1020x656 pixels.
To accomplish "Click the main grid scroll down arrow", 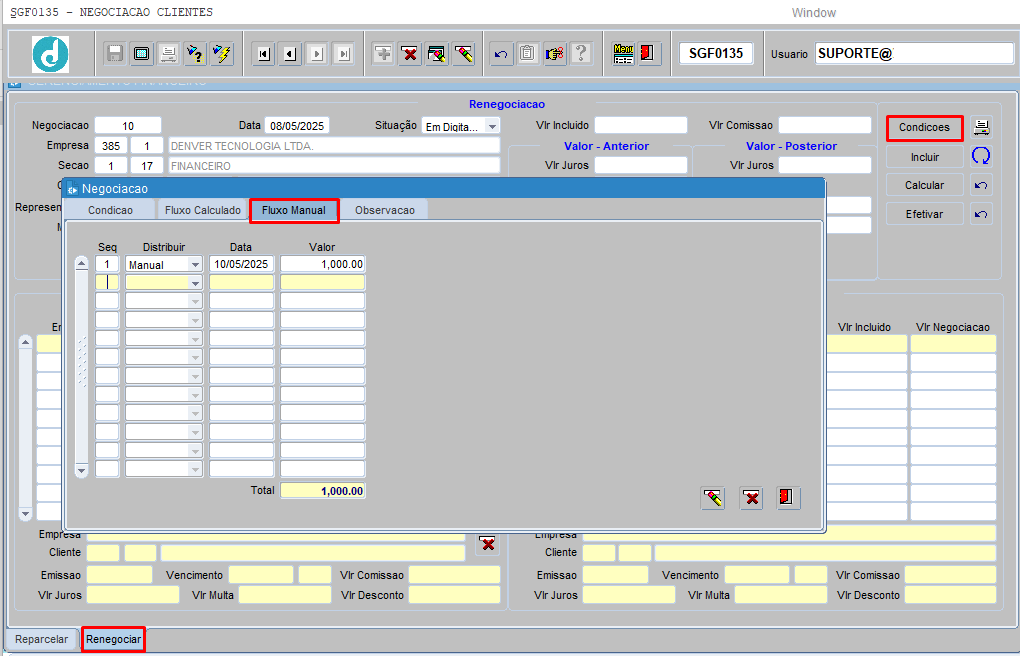I will (x=25, y=513).
